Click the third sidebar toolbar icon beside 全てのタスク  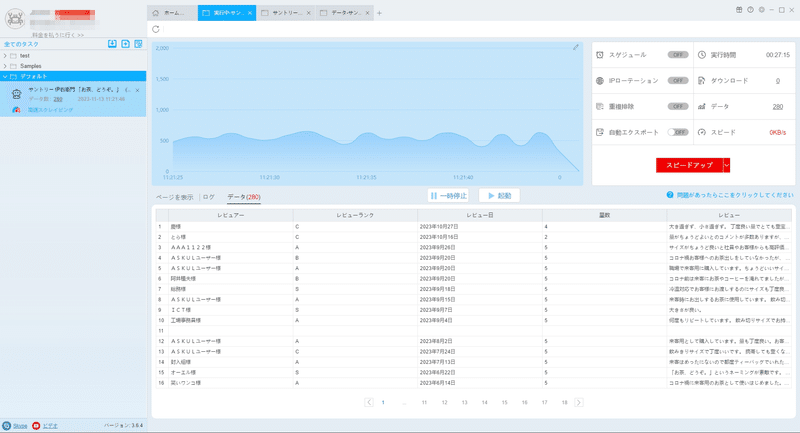(x=138, y=44)
